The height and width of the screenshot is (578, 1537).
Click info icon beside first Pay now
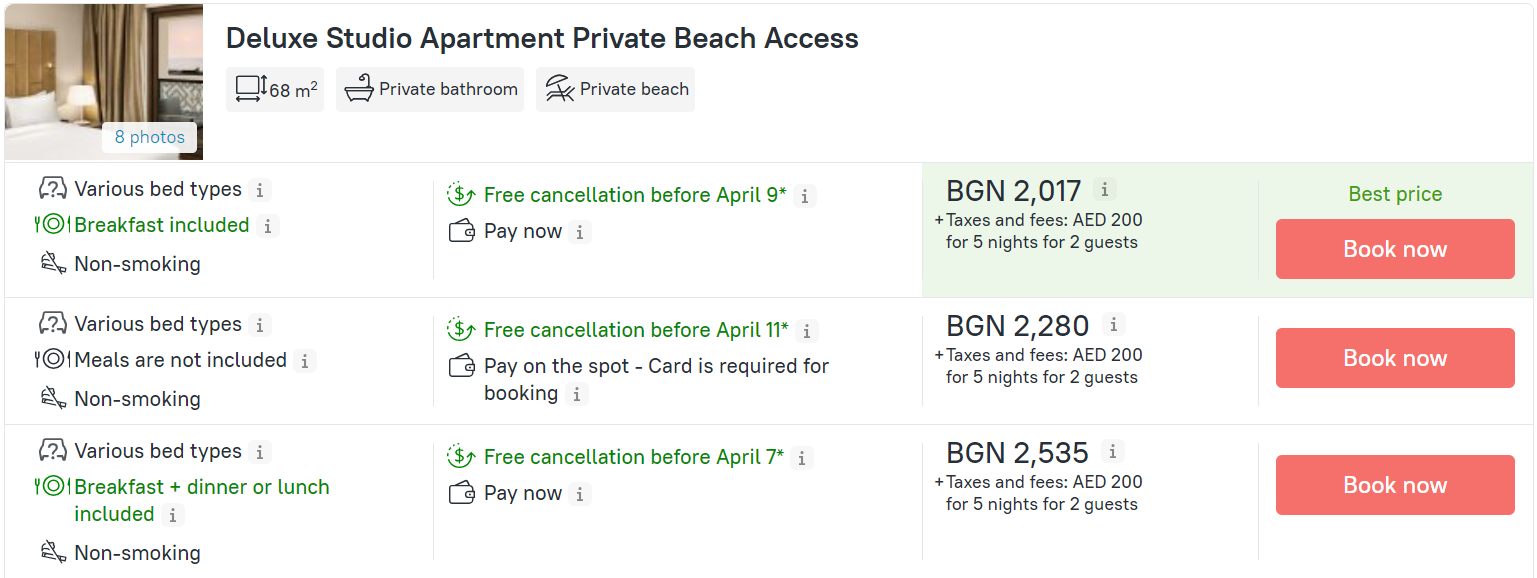[580, 232]
